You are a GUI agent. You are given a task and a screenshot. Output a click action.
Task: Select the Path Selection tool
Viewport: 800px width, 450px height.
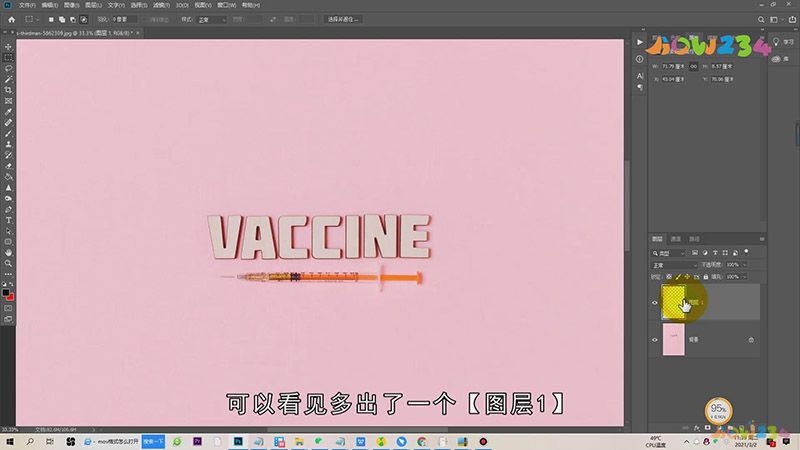click(x=8, y=231)
